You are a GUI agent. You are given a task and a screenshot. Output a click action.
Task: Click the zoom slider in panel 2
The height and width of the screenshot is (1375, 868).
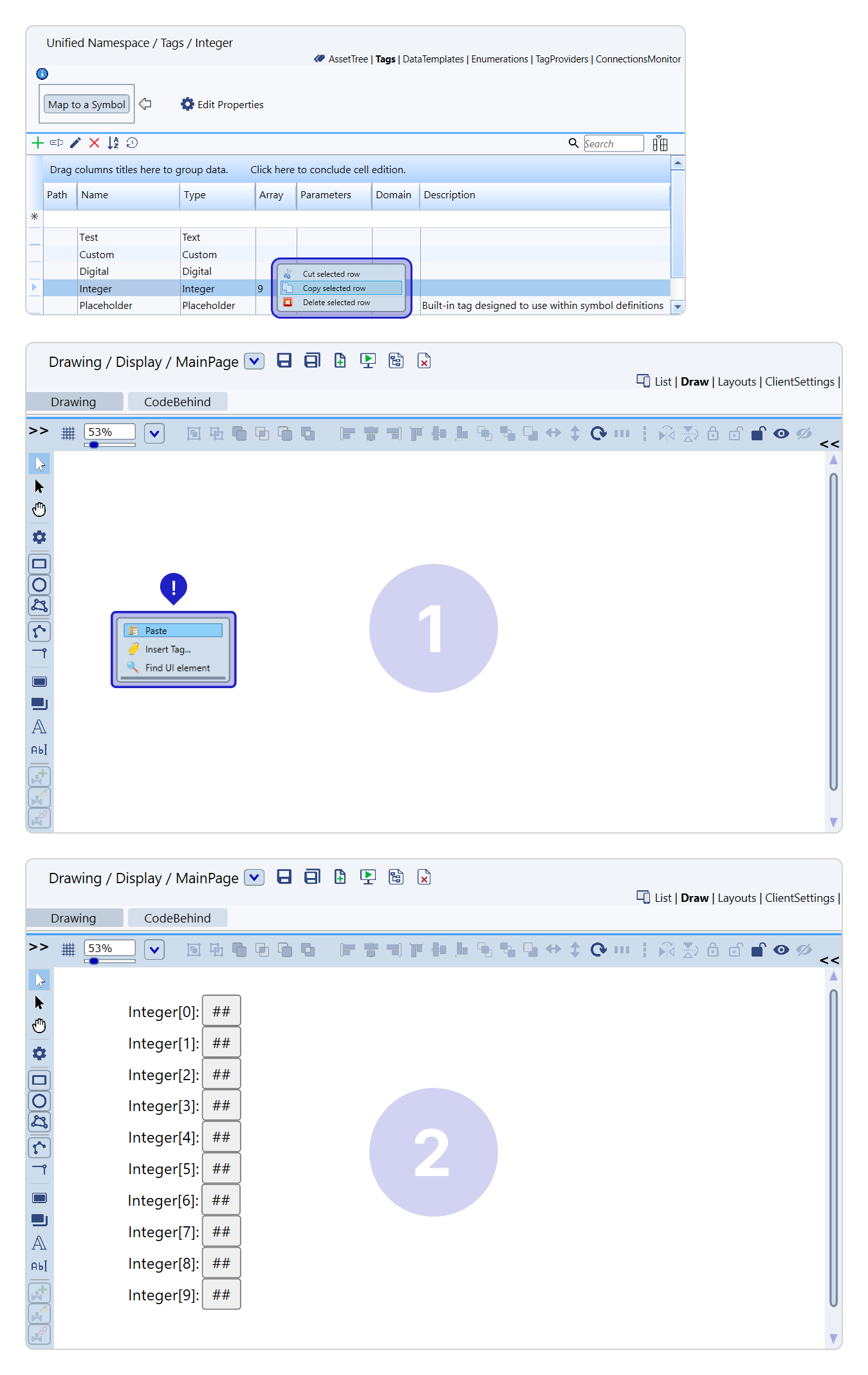(x=109, y=961)
